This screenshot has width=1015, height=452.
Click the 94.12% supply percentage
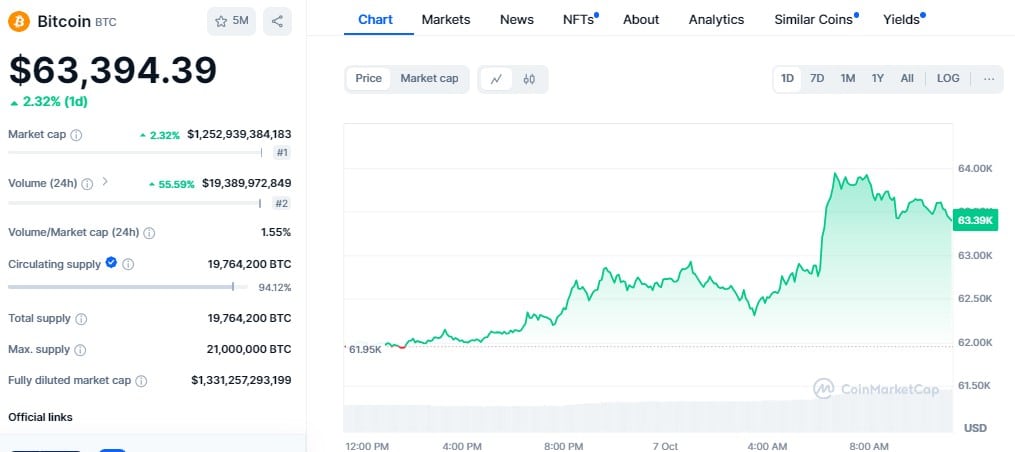coord(274,288)
